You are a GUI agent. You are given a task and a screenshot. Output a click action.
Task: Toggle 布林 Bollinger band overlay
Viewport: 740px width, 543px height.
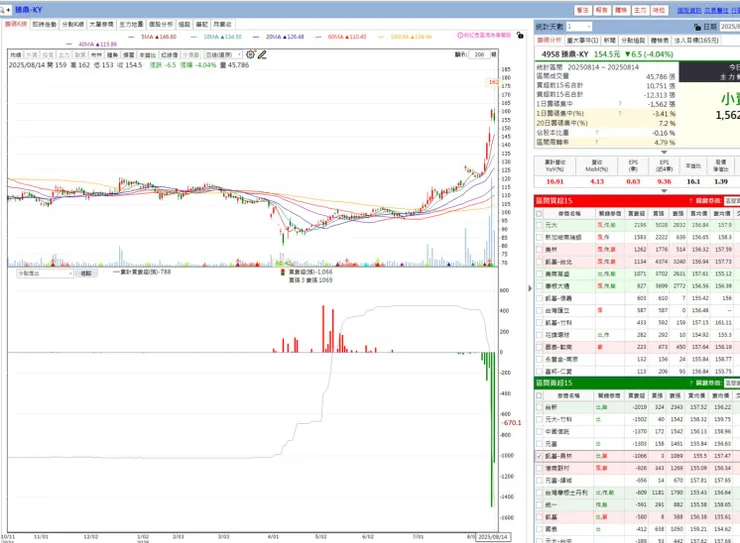[96, 55]
